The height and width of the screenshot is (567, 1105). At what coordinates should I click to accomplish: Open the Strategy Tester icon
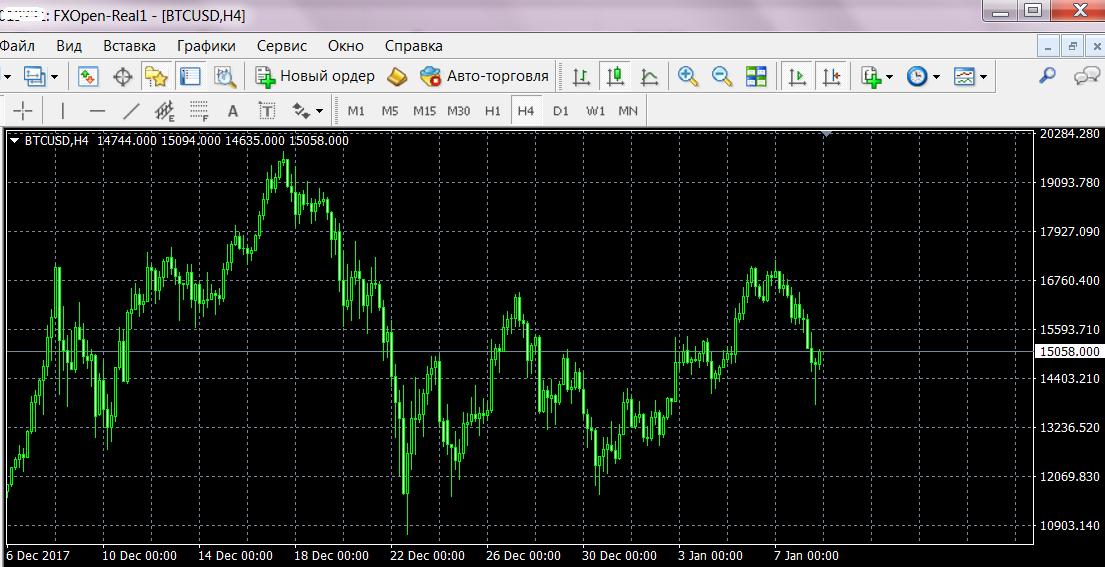[x=224, y=76]
